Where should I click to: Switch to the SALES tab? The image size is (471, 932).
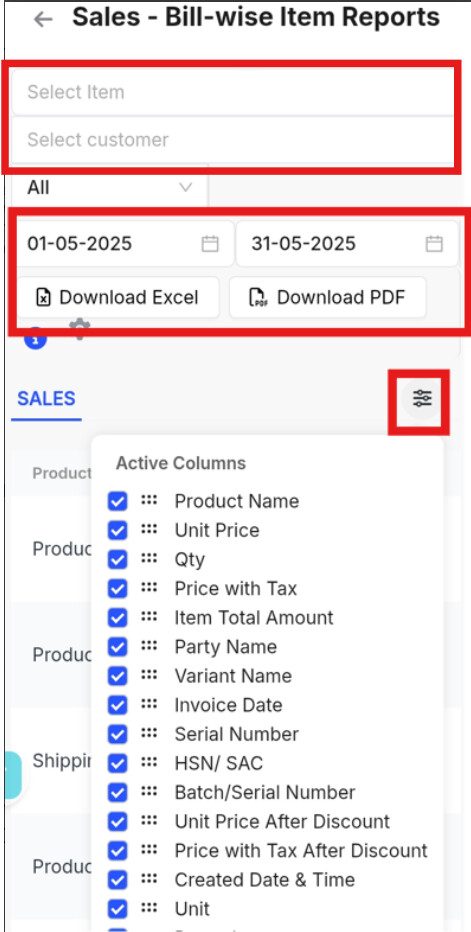pyautogui.click(x=46, y=399)
